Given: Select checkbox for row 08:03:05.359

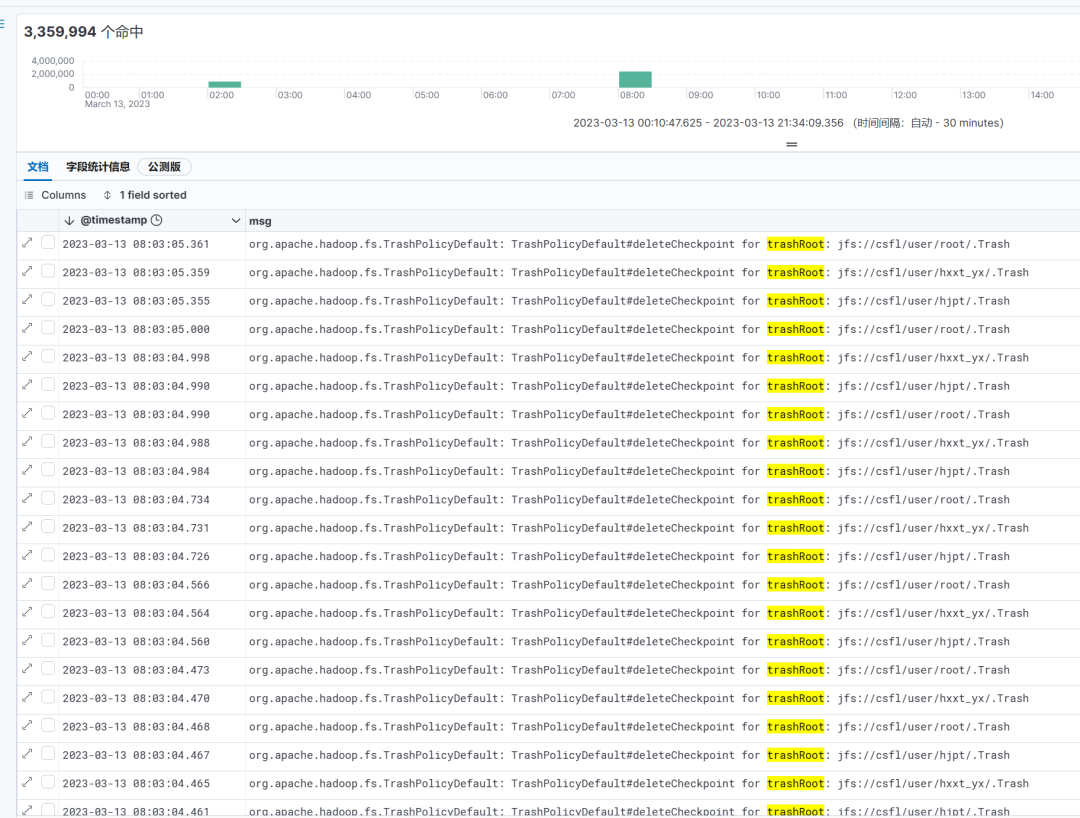Looking at the screenshot, I should [x=48, y=271].
